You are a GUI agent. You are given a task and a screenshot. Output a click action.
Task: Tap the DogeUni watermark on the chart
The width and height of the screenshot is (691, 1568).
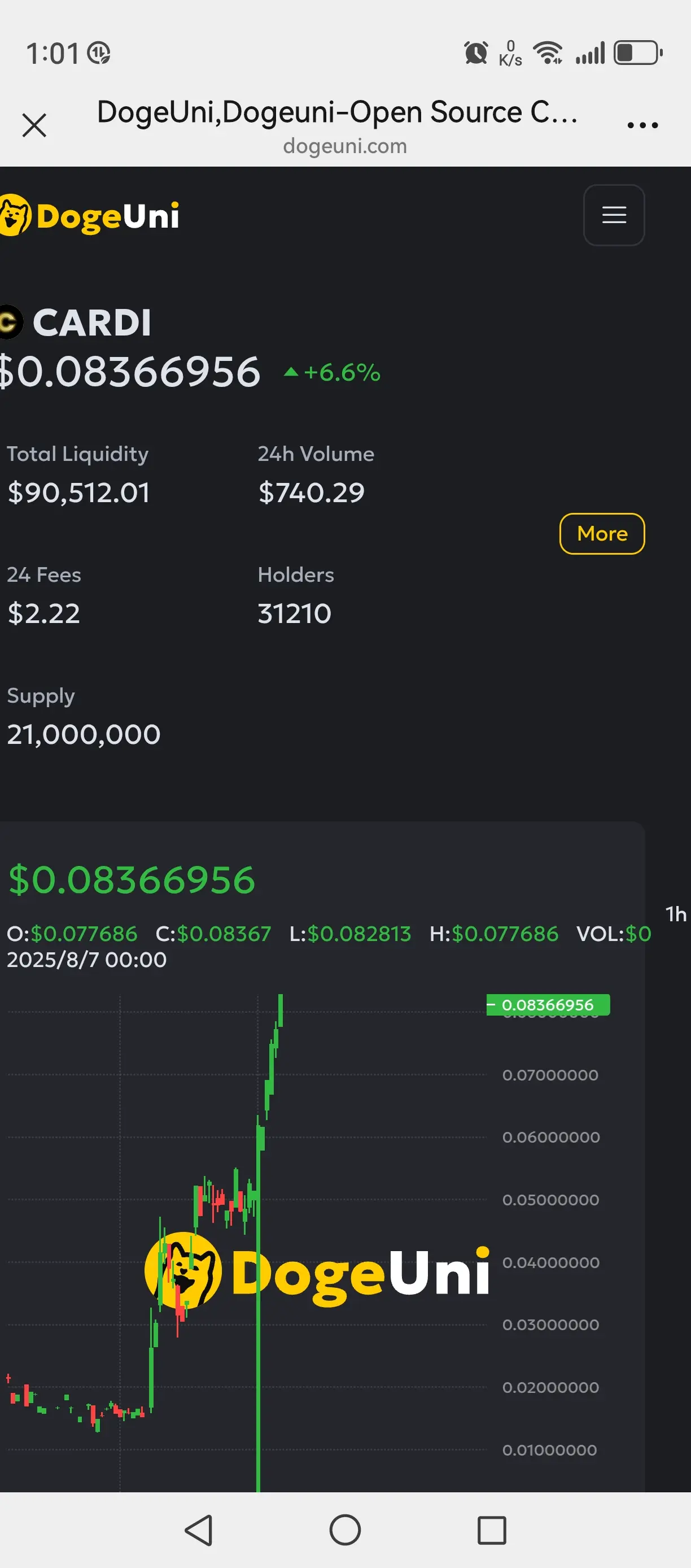pos(317,1270)
